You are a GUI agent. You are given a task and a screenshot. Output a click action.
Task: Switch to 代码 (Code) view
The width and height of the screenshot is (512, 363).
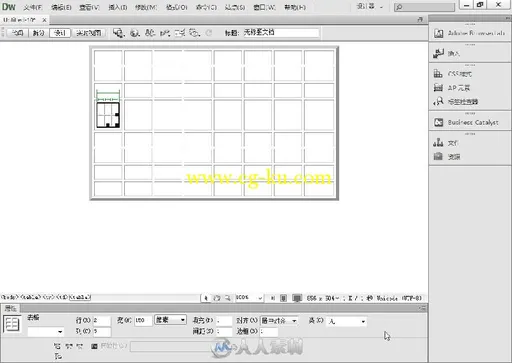tap(18, 33)
